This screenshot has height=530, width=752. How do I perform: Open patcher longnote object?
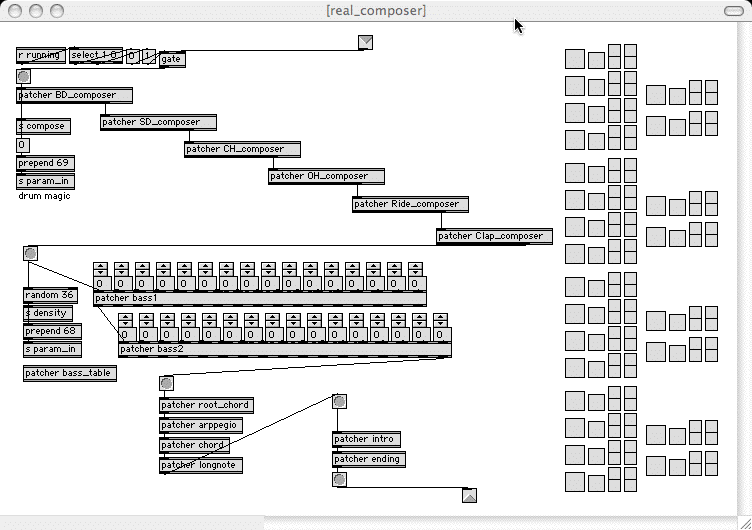[x=201, y=465]
